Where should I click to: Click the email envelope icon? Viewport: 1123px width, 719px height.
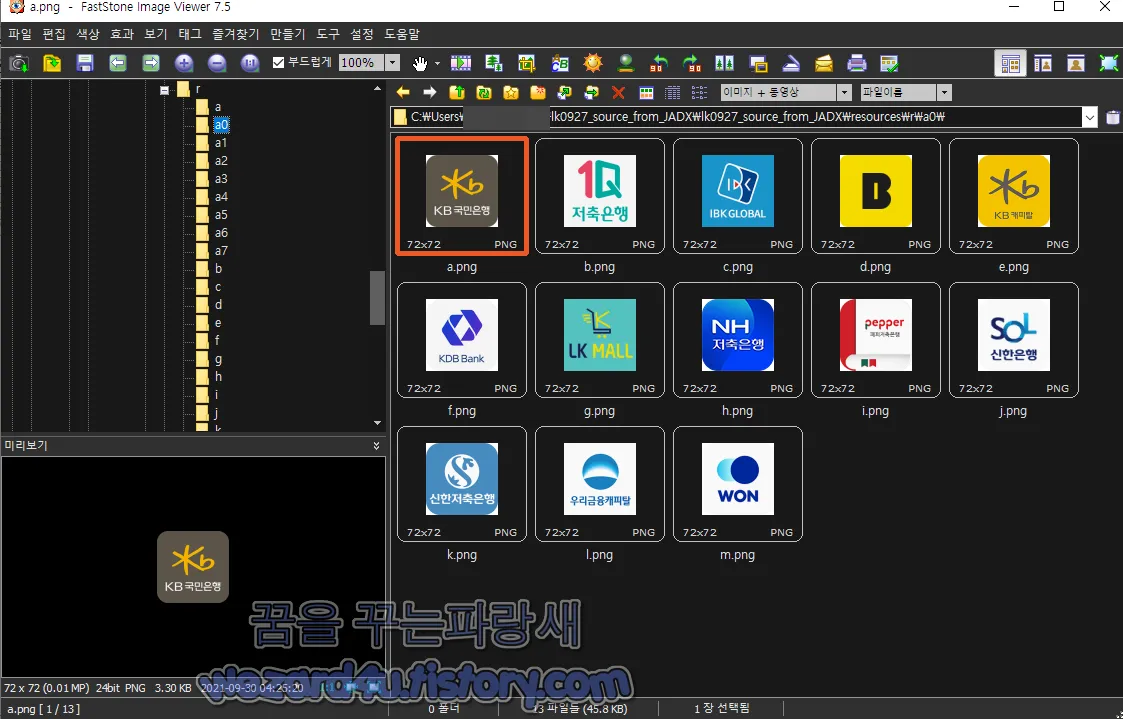click(824, 64)
